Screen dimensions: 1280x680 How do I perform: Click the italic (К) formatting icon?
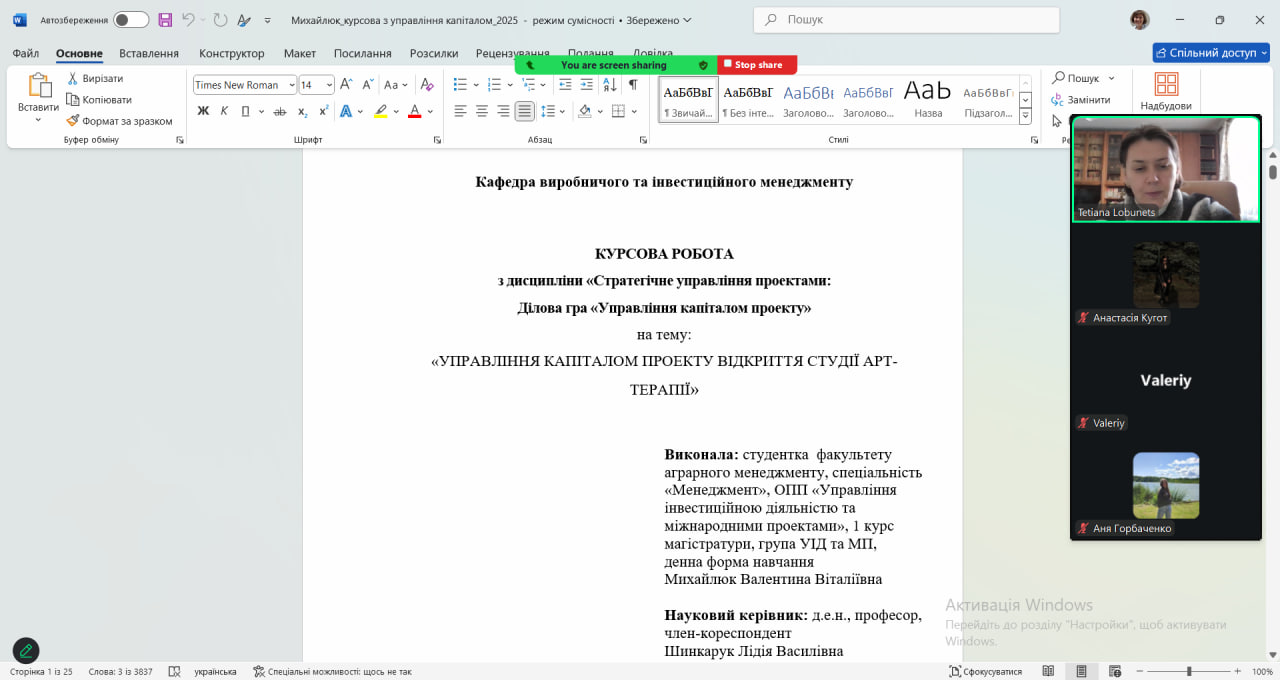(224, 111)
